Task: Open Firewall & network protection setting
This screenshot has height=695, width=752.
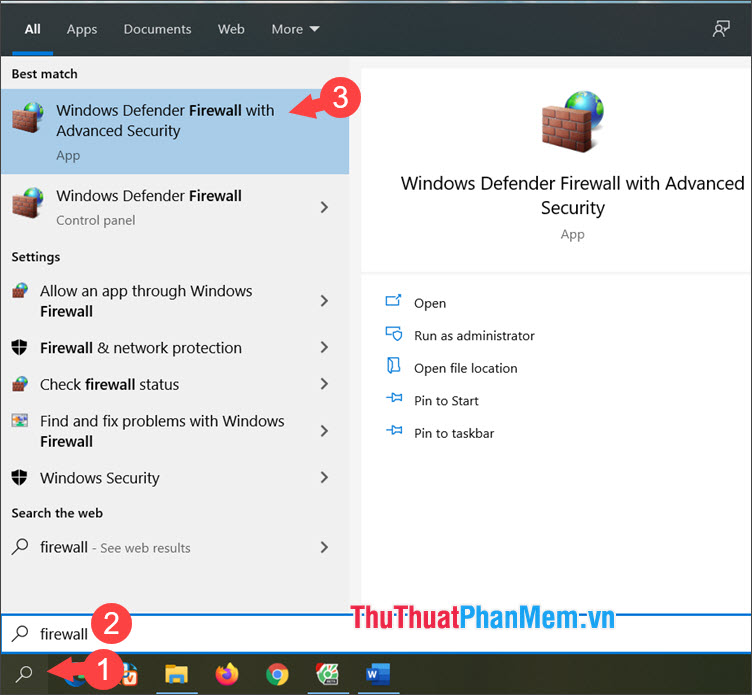Action: pyautogui.click(x=175, y=347)
